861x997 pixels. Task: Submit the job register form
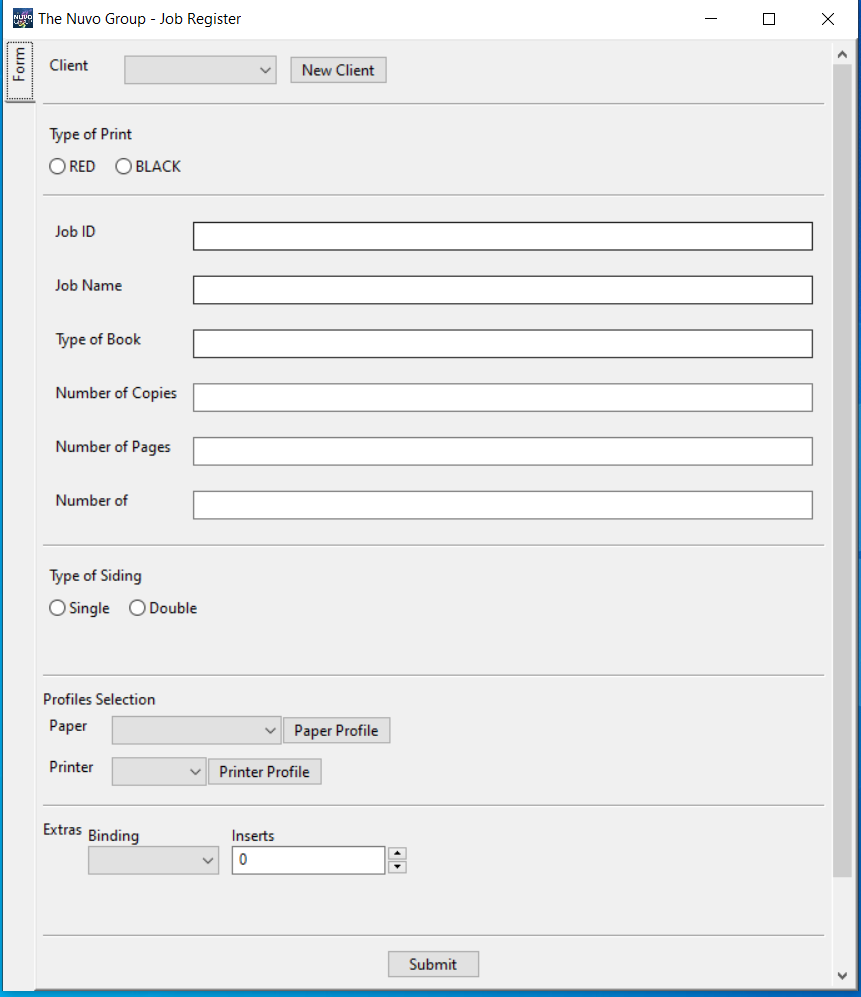coord(433,964)
